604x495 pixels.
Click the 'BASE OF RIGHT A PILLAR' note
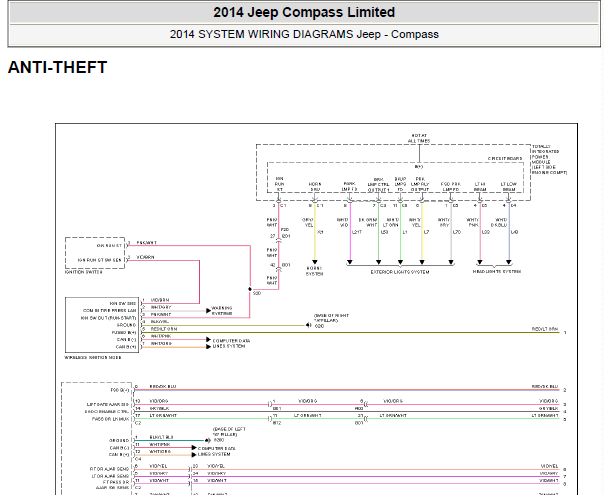331,318
